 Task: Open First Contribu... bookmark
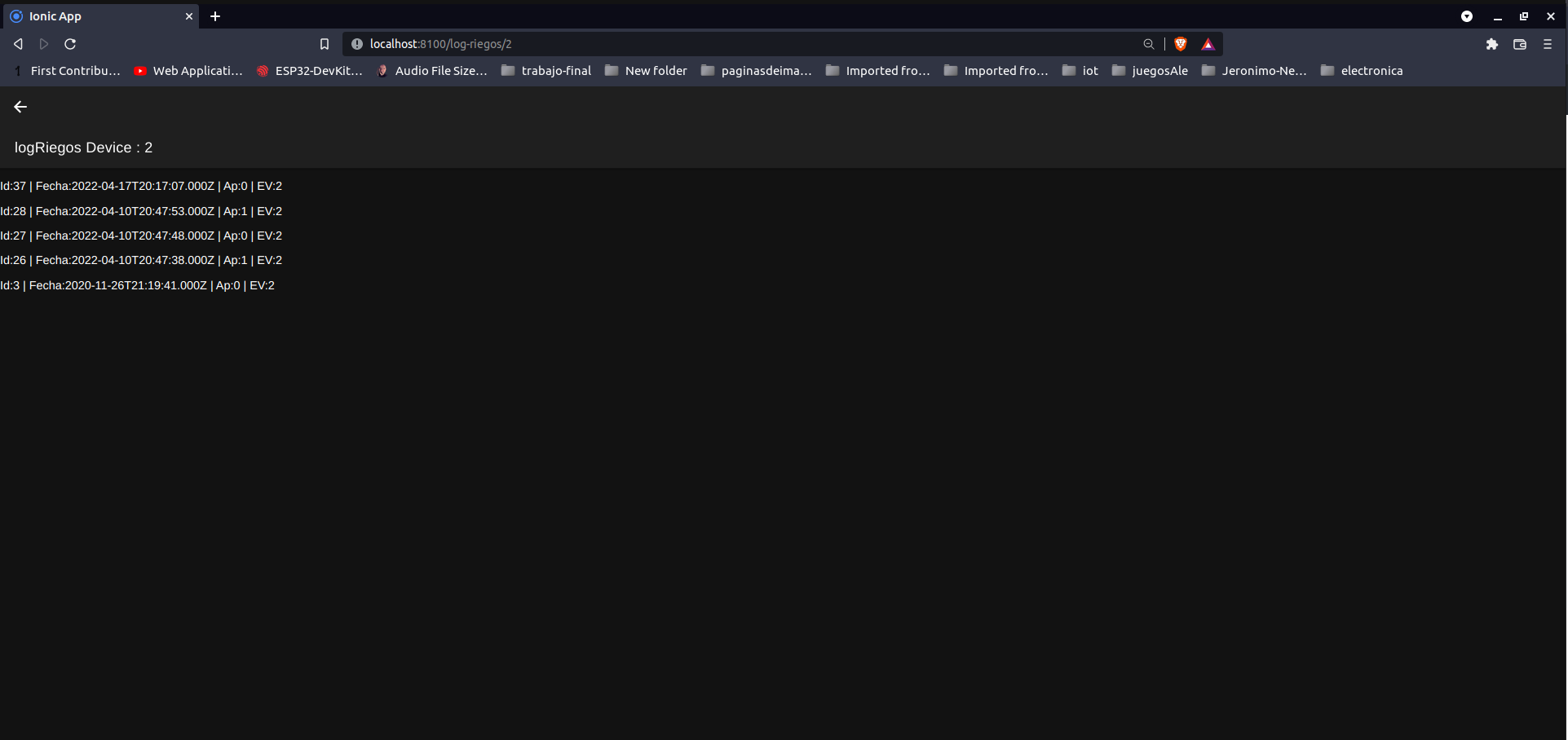(x=68, y=71)
